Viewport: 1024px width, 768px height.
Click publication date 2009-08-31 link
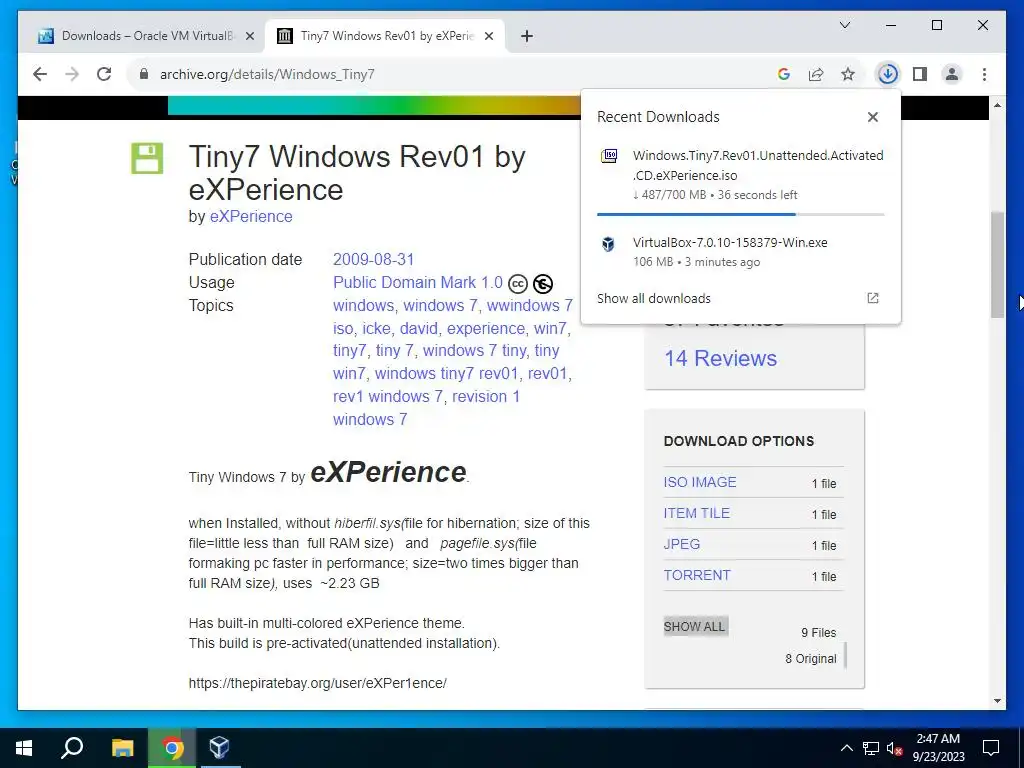tap(374, 259)
